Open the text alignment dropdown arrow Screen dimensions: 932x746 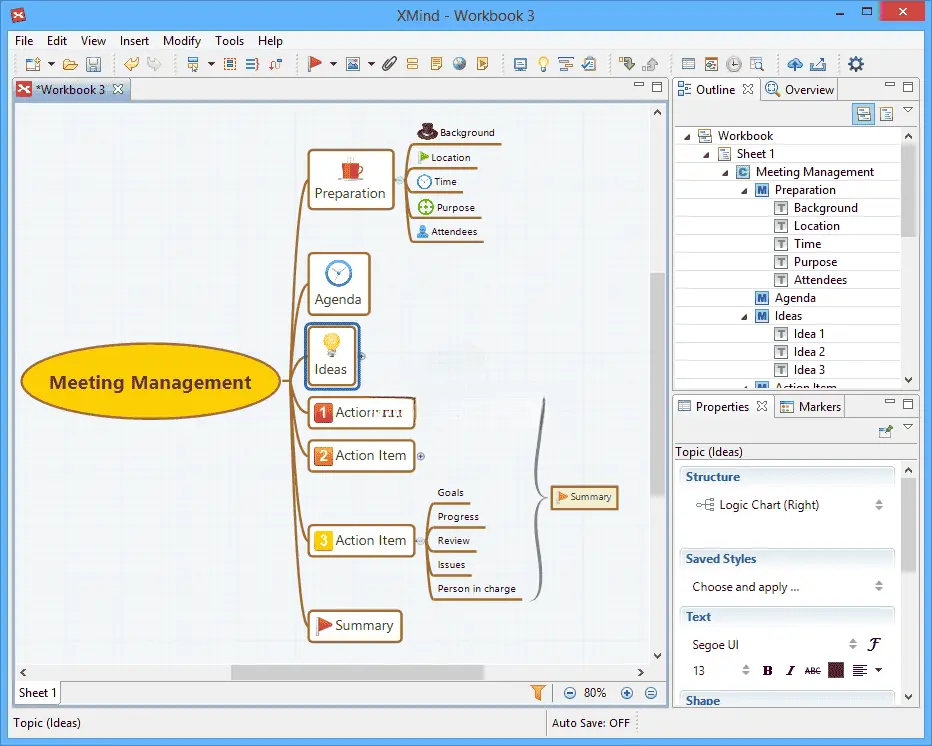(879, 671)
